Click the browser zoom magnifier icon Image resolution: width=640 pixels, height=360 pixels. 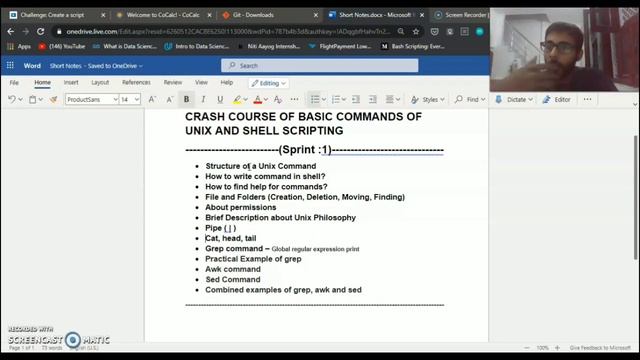coord(401,31)
